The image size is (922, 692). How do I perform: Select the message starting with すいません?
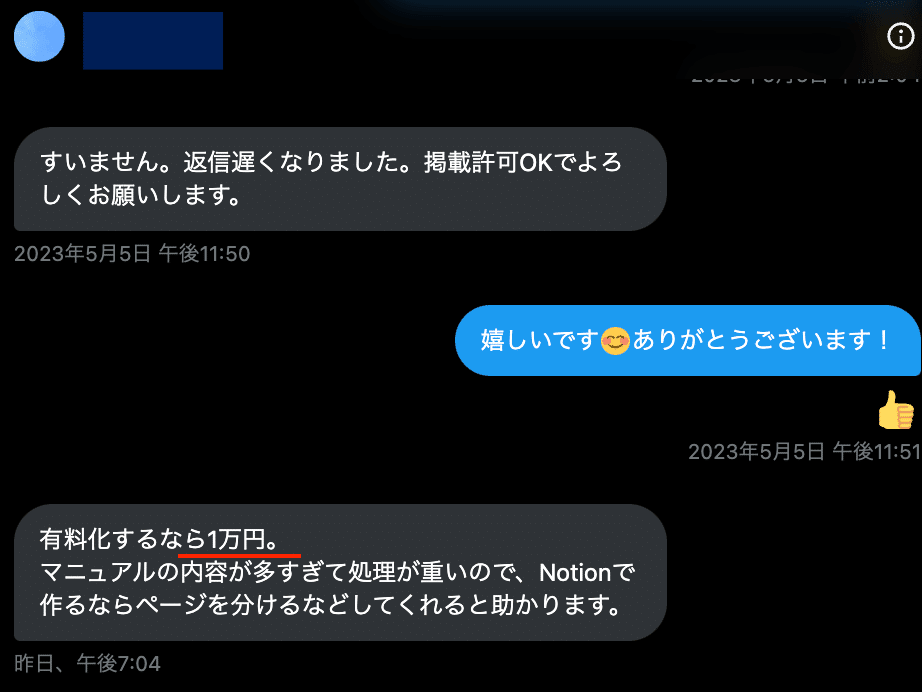tap(340, 179)
